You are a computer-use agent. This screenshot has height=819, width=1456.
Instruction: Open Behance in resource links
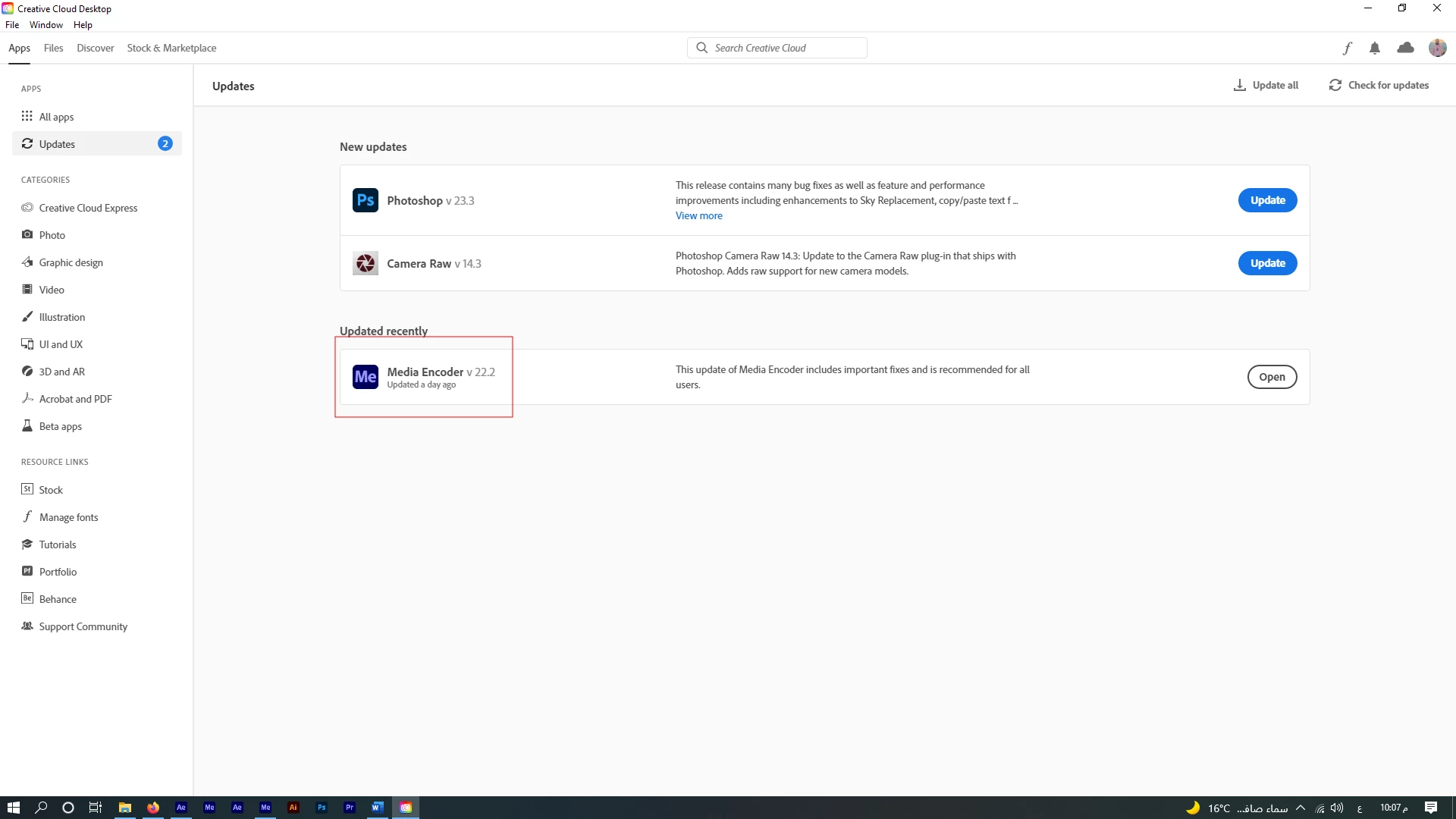click(x=58, y=599)
